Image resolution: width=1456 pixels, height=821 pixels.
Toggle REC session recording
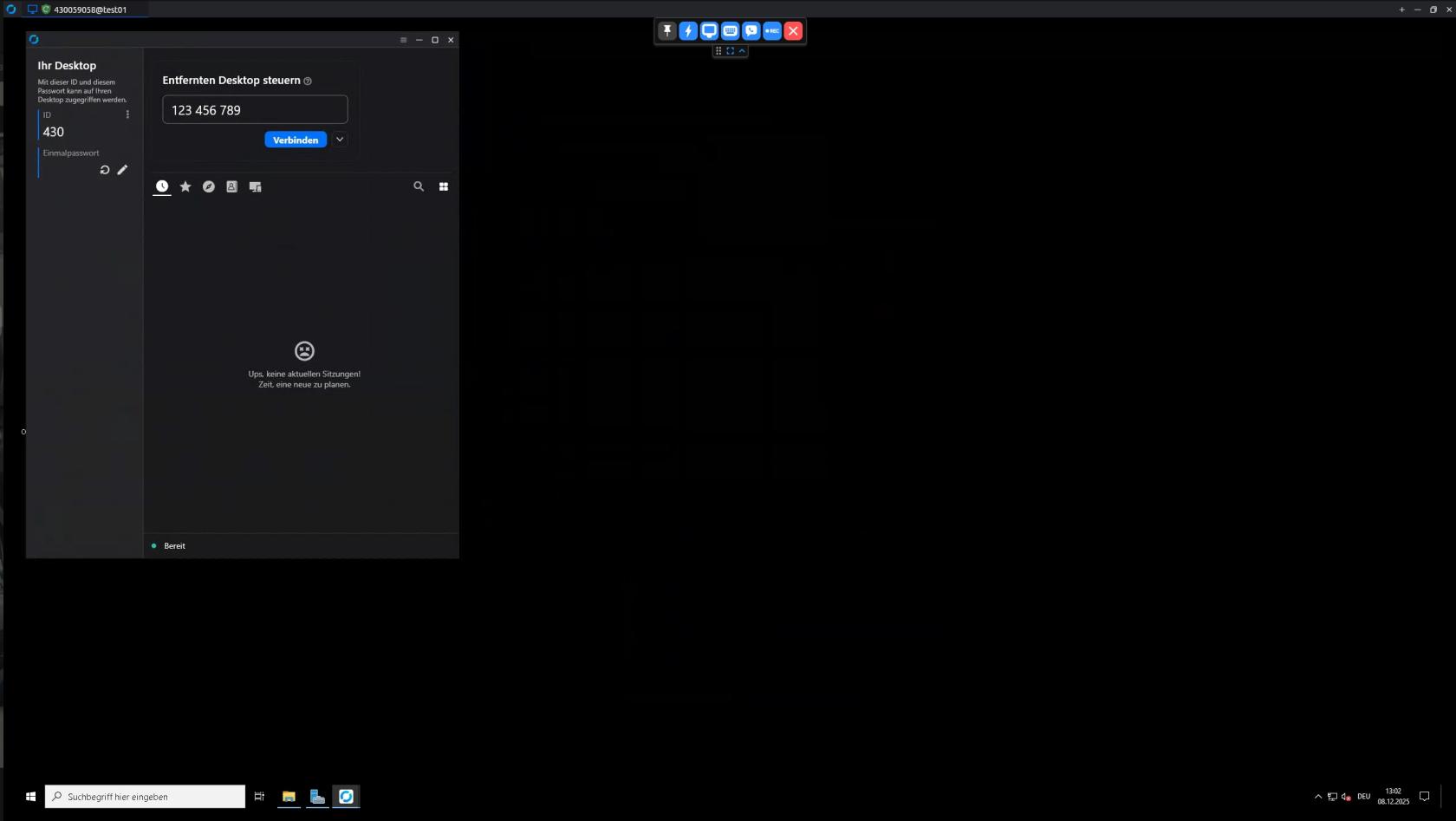coord(772,31)
